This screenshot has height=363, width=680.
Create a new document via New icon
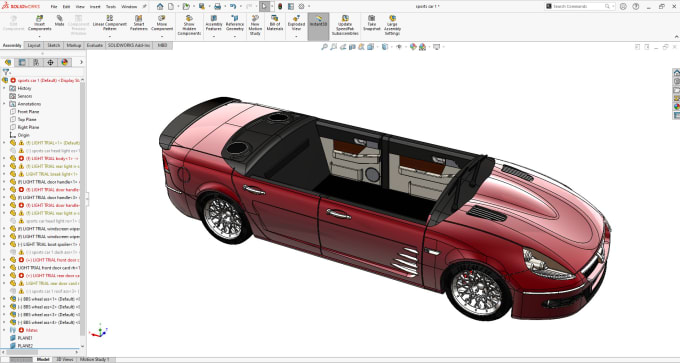pos(171,7)
